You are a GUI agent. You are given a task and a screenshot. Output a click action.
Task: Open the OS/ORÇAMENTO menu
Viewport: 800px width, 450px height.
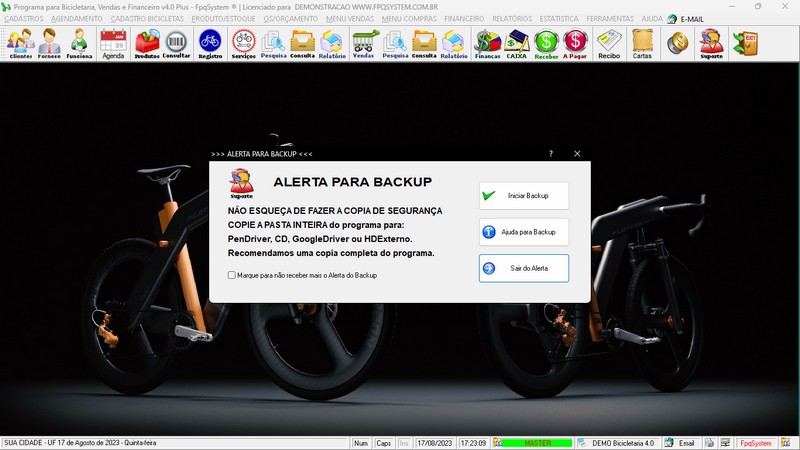click(x=290, y=18)
